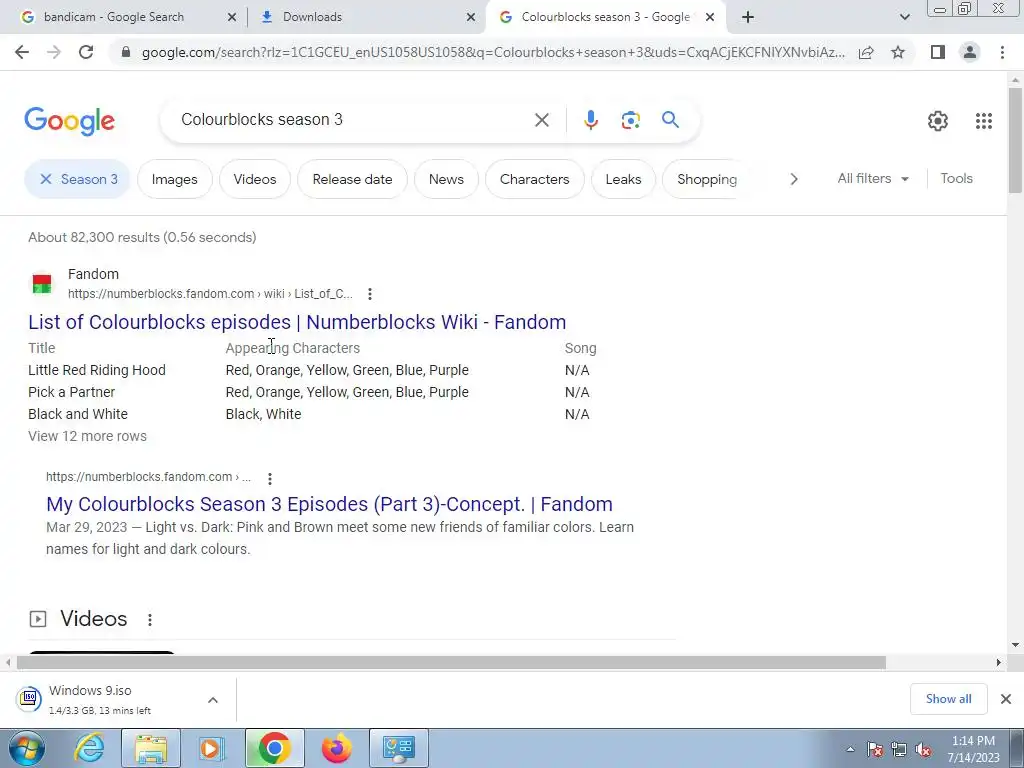The width and height of the screenshot is (1024, 768).
Task: Show more filter chips with the arrow
Action: 793,179
